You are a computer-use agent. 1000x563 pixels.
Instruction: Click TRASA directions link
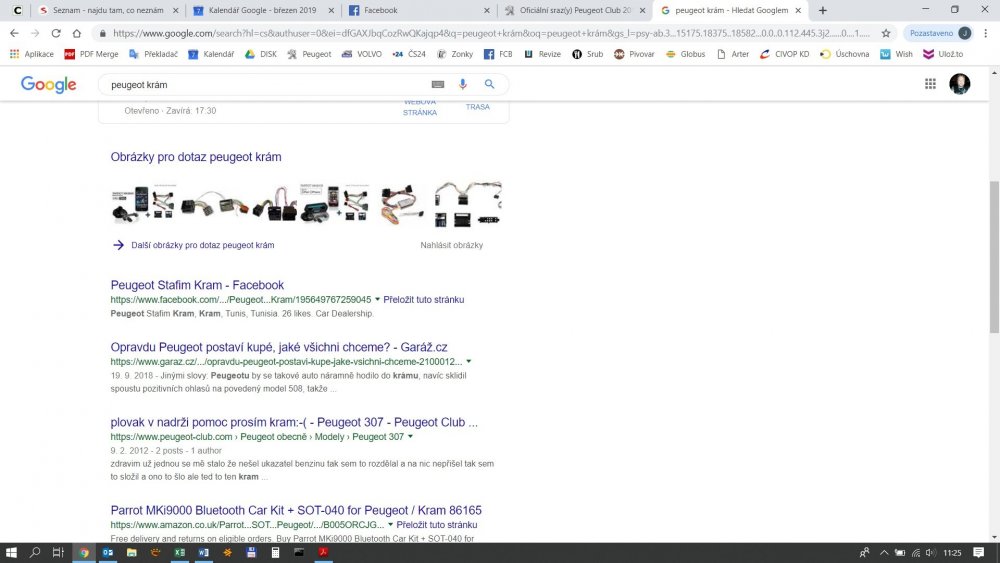478,106
